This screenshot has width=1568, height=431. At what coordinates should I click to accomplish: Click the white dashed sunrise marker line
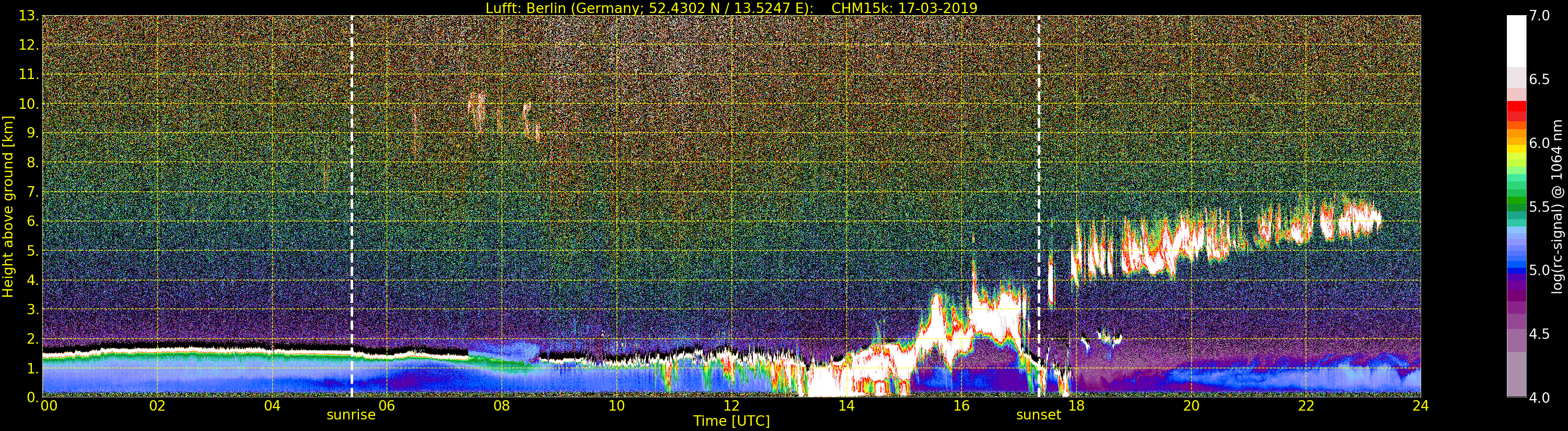pos(352,206)
